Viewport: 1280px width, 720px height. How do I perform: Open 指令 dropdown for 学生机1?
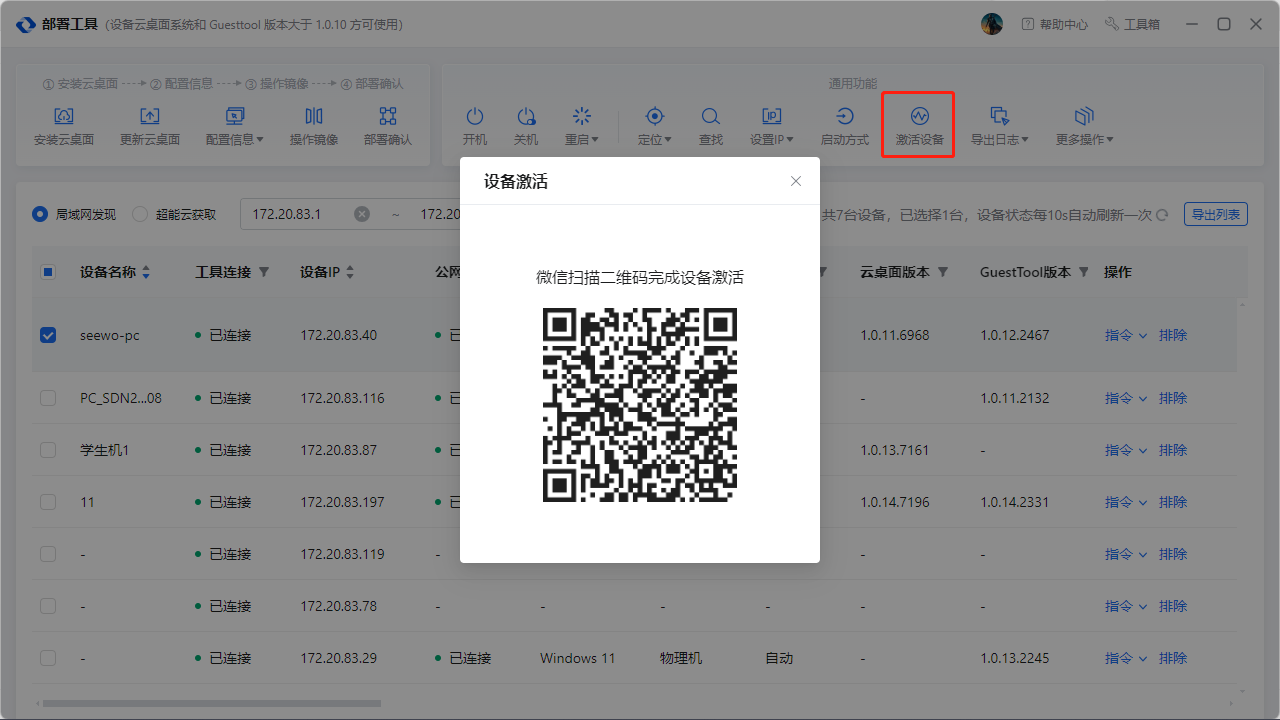tap(1126, 450)
